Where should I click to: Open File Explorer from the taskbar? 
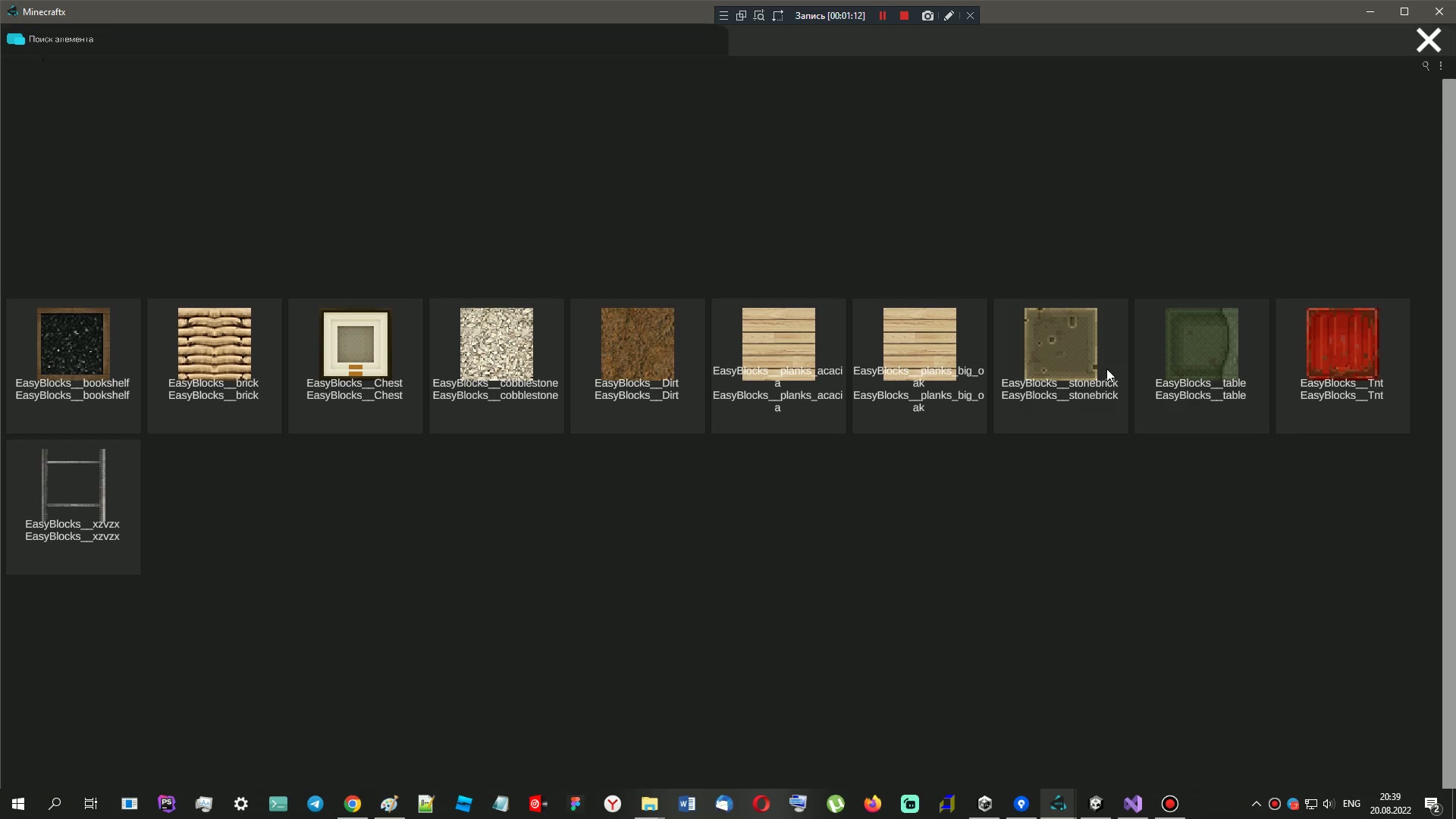(x=650, y=804)
